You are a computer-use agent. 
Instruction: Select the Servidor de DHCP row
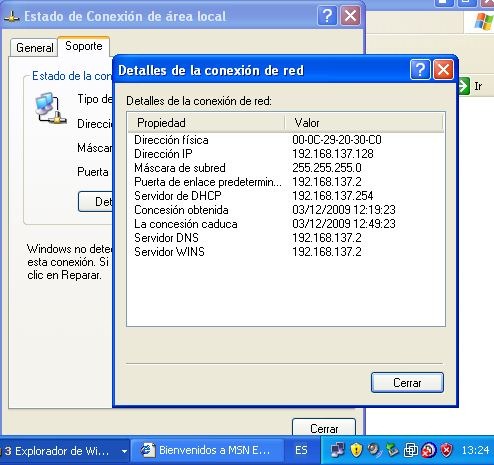pyautogui.click(x=286, y=196)
